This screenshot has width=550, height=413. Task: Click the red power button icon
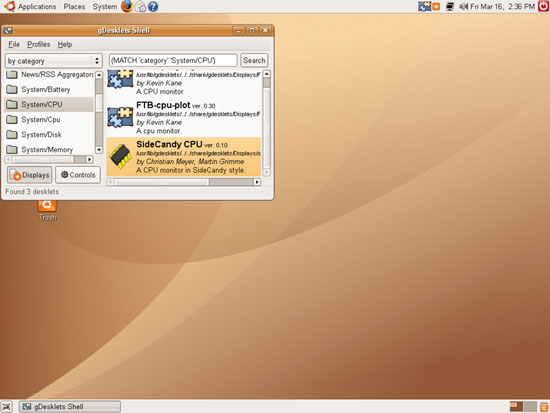tap(544, 6)
